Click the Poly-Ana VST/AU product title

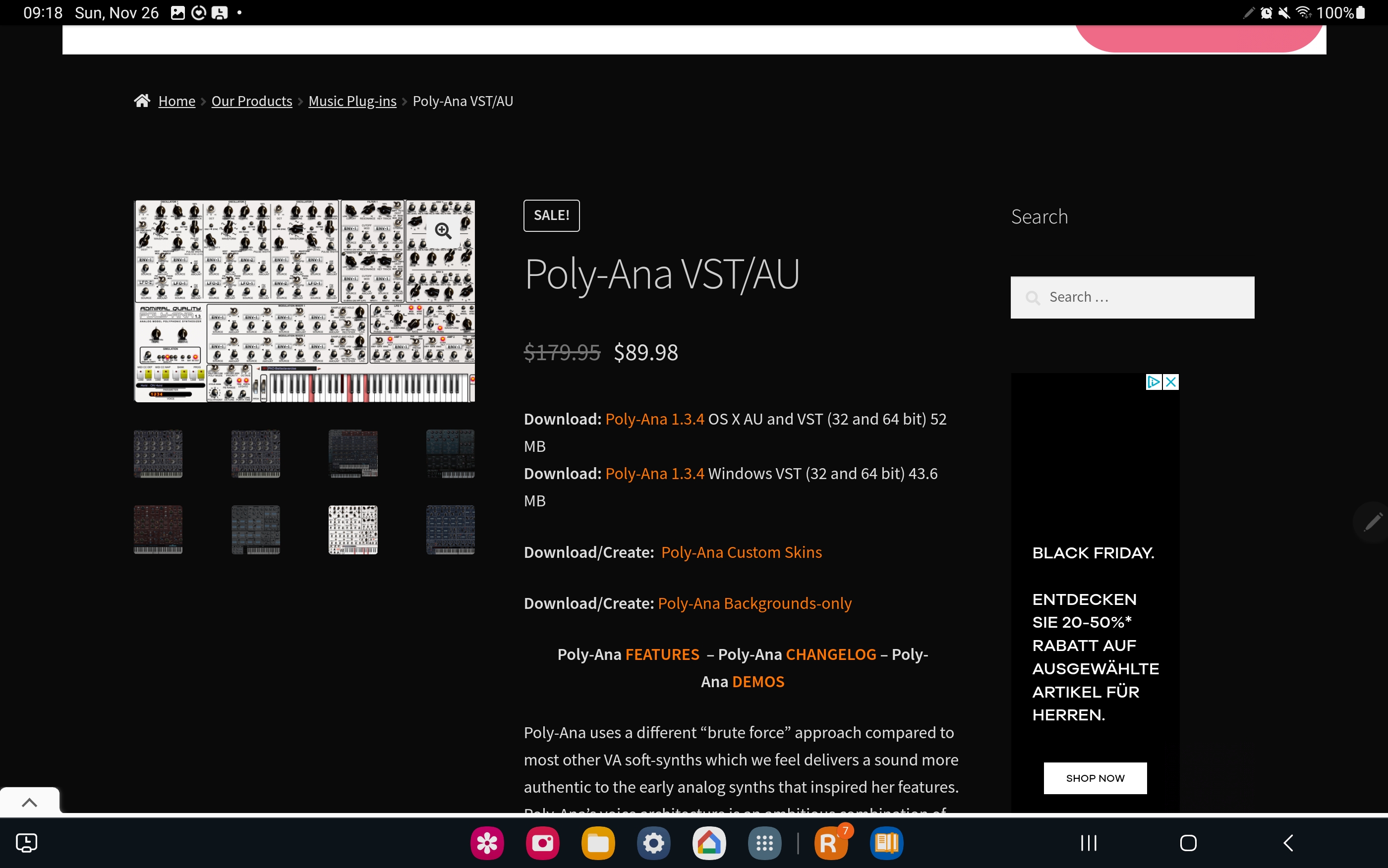[662, 274]
